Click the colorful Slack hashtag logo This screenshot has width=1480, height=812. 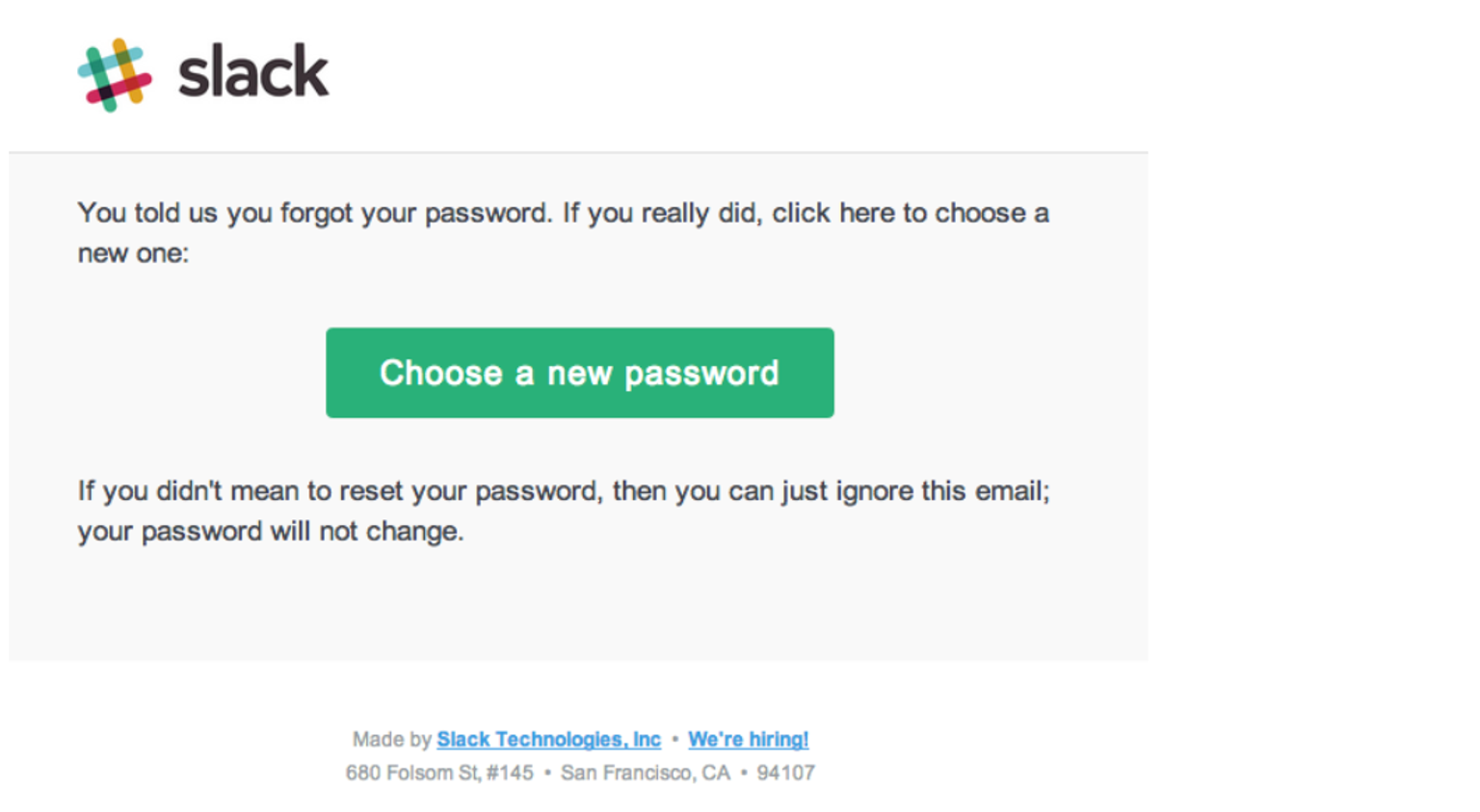pos(115,75)
